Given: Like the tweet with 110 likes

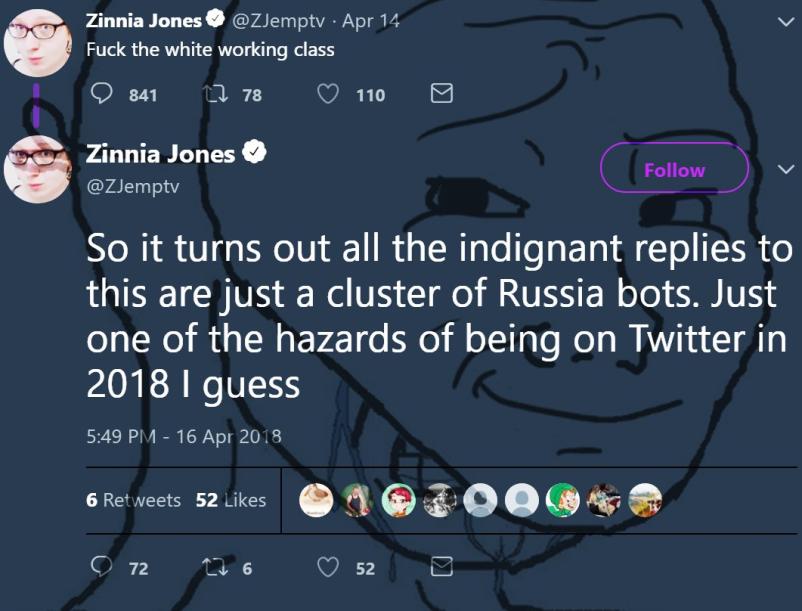Looking at the screenshot, I should [328, 94].
